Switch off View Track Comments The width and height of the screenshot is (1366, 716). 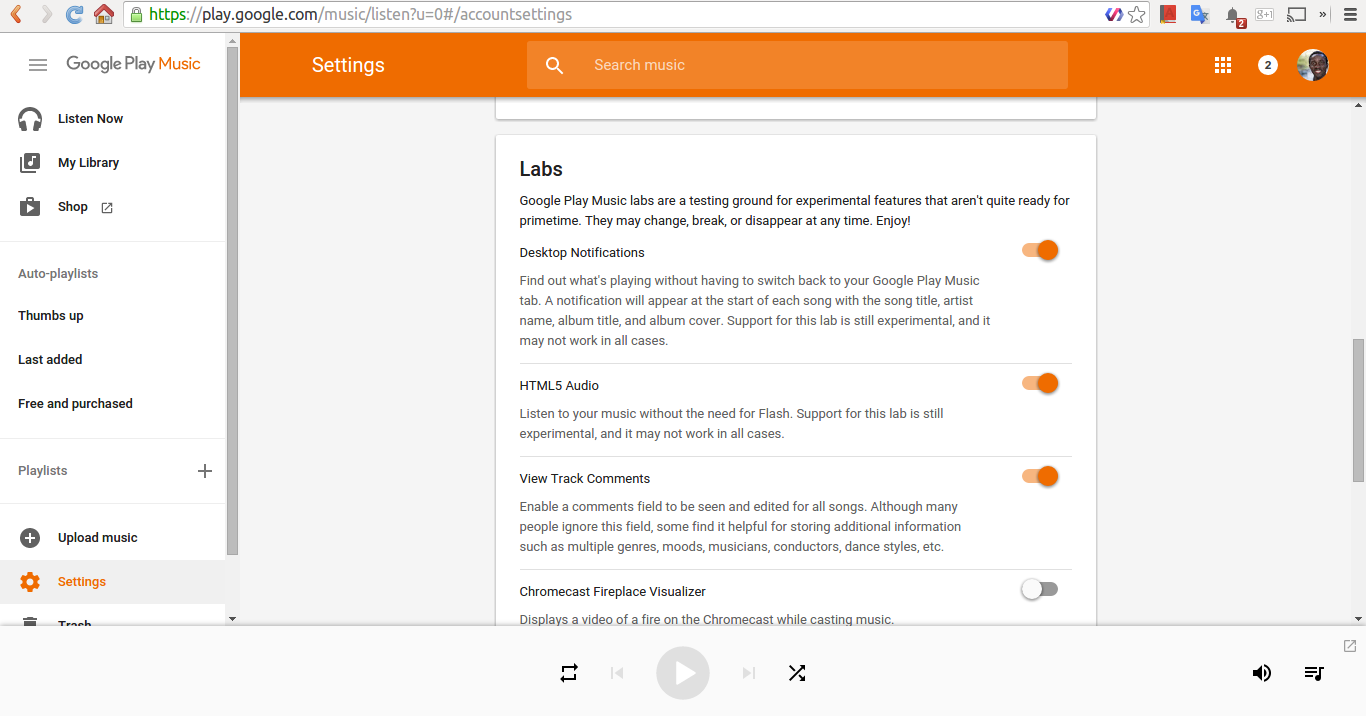(x=1040, y=477)
